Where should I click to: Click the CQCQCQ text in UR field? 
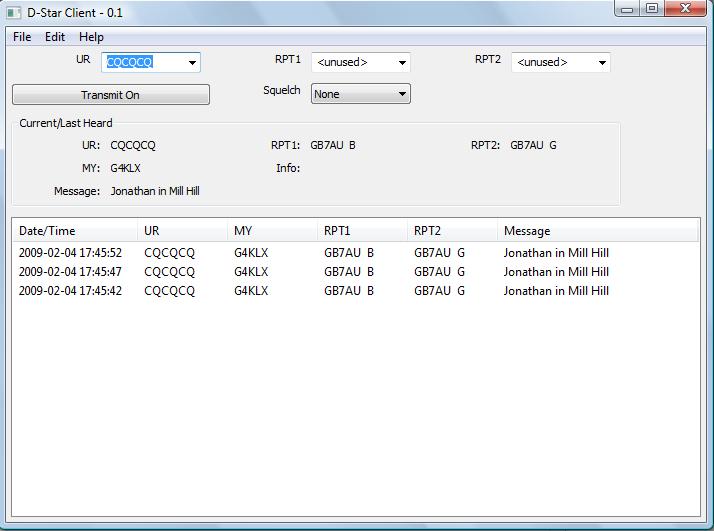tap(129, 62)
